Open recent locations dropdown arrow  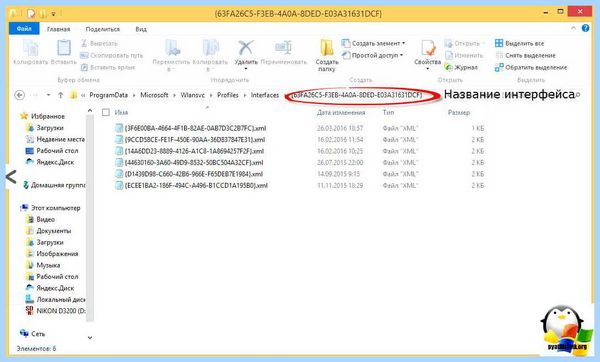click(48, 95)
